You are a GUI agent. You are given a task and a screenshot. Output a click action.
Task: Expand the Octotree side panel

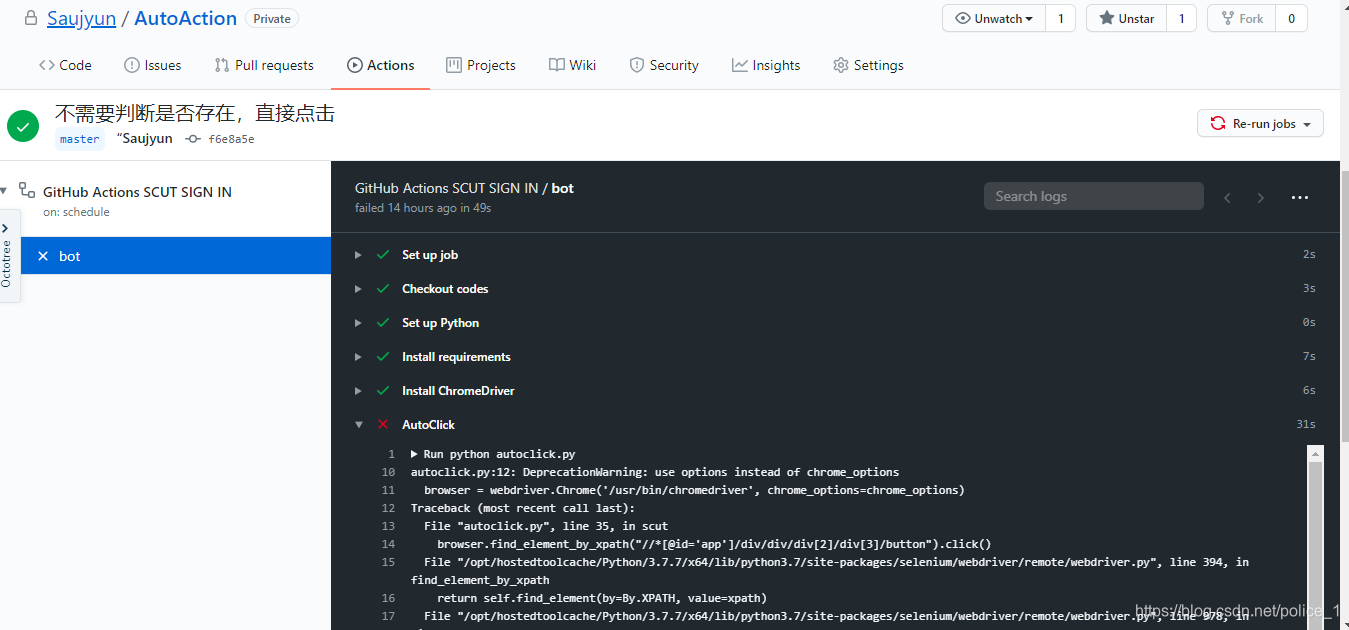point(6,255)
